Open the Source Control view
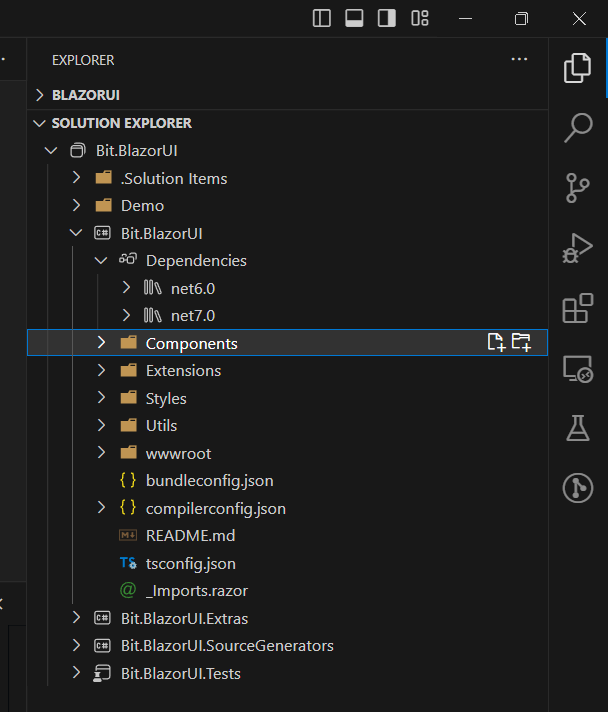The height and width of the screenshot is (712, 608). click(x=577, y=188)
